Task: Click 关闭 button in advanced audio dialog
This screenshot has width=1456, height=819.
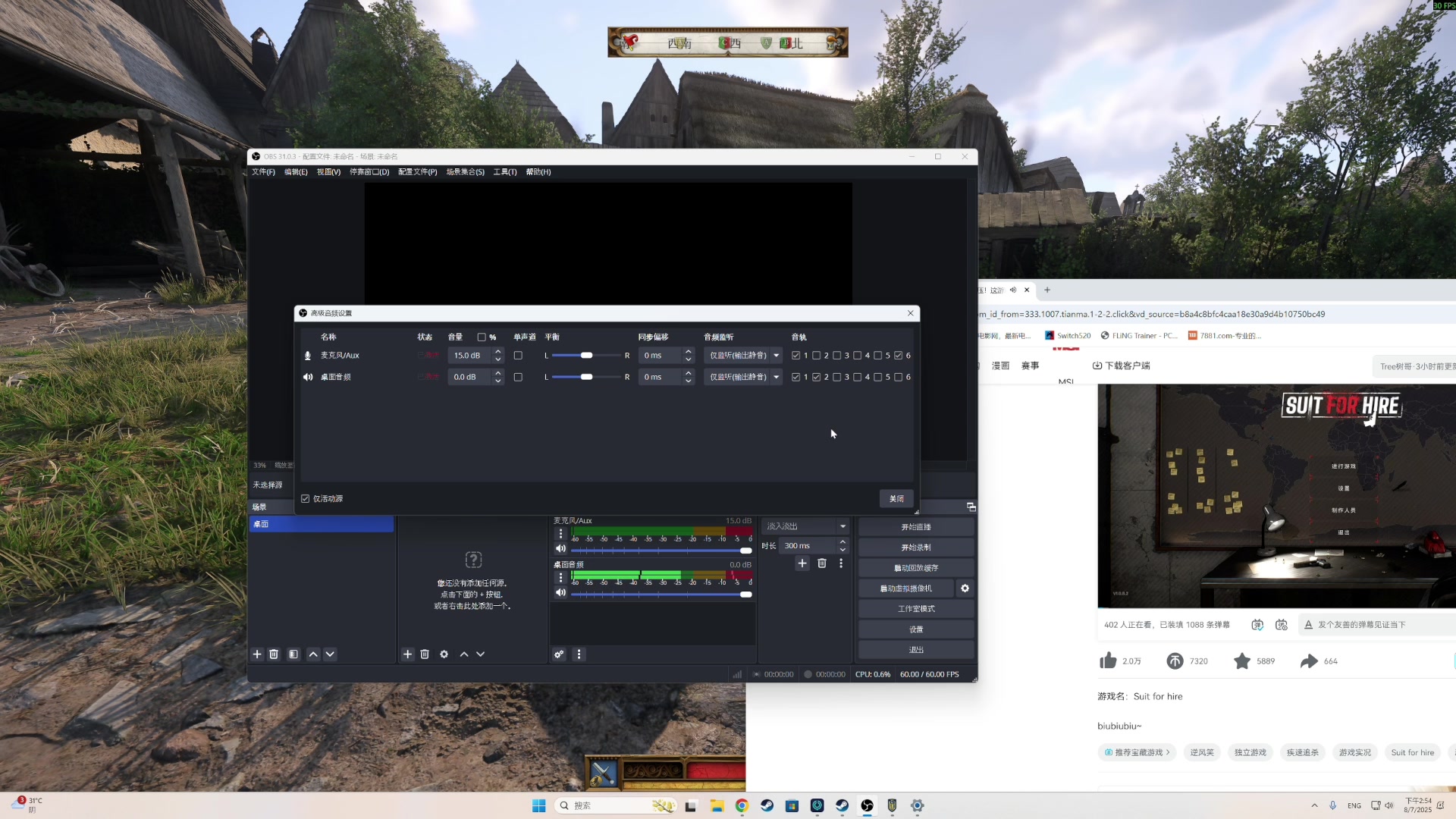Action: 896,499
